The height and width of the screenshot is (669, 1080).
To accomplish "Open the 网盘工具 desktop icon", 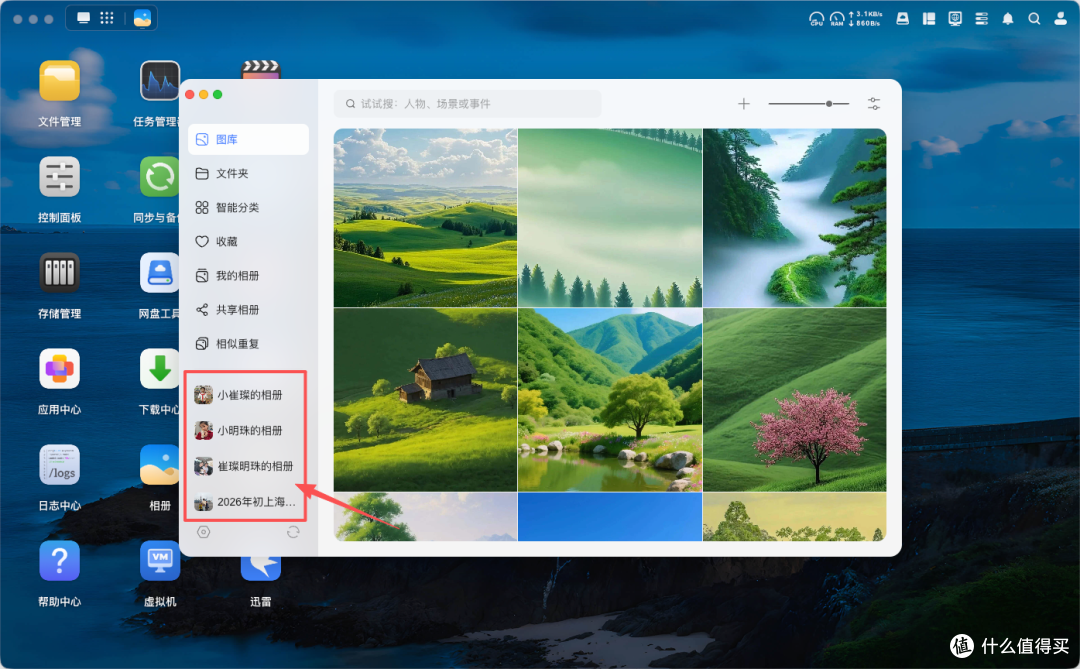I will click(160, 273).
